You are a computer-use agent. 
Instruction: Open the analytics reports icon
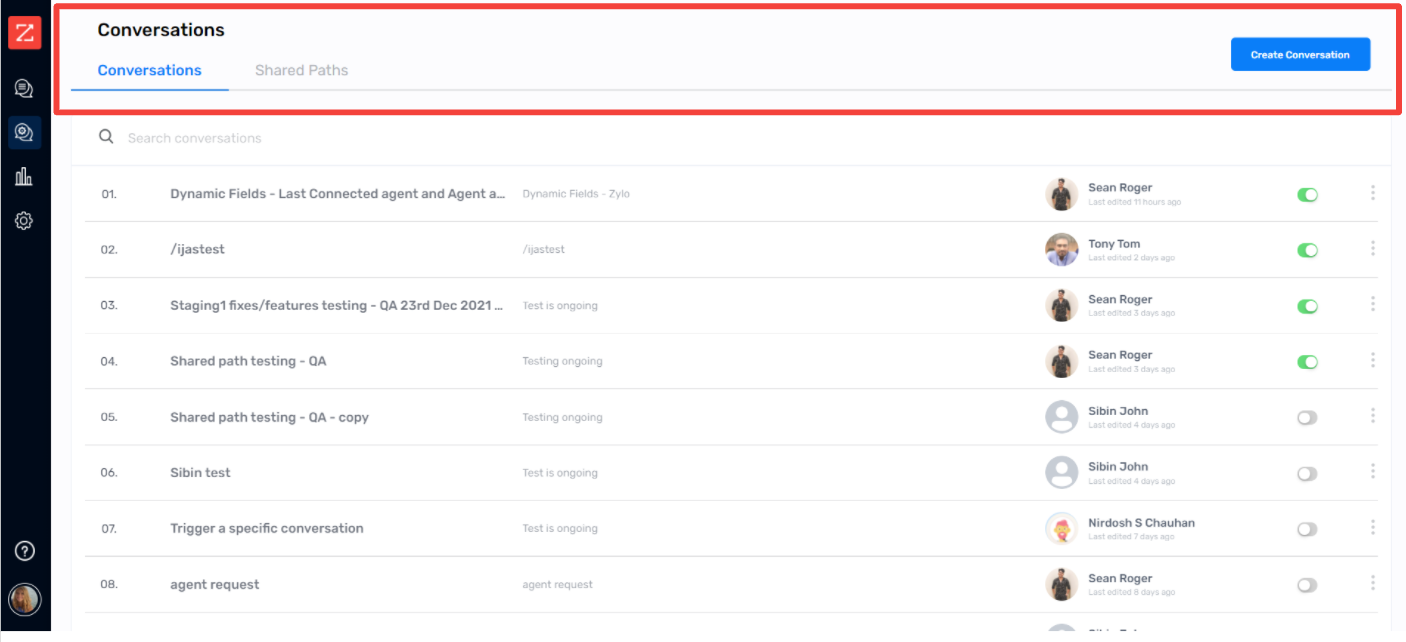[25, 176]
